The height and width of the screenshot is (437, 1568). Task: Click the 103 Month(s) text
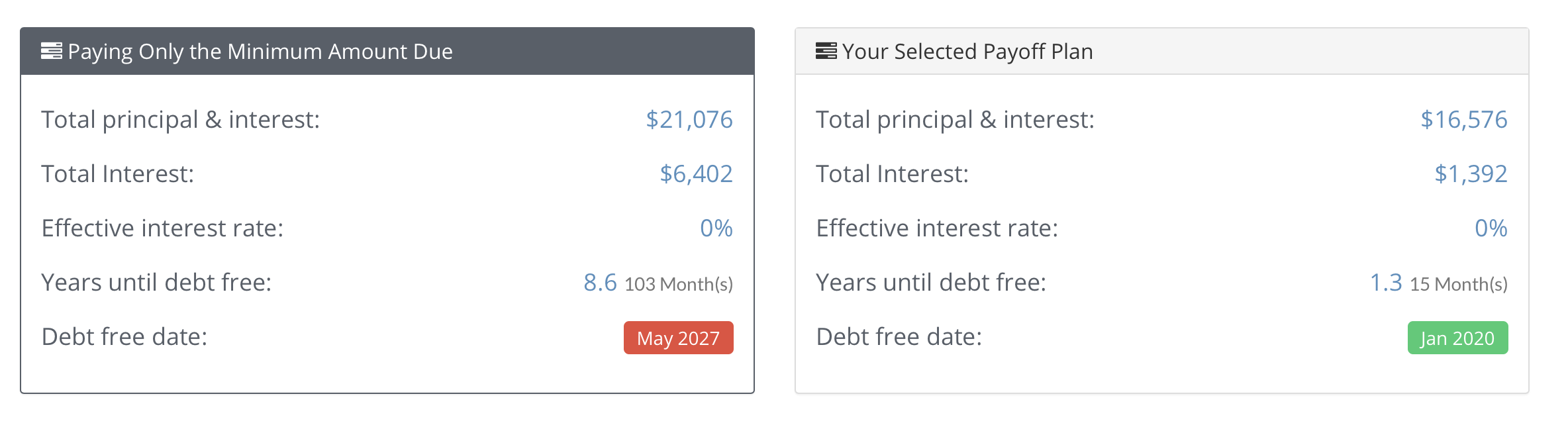pyautogui.click(x=679, y=285)
